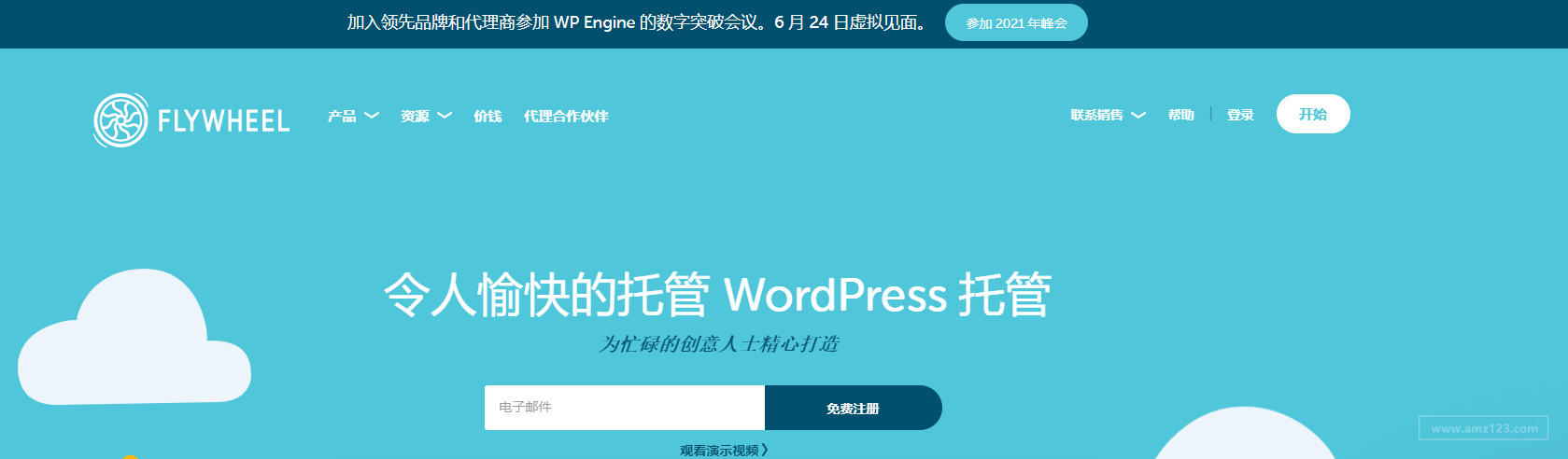Click the 为忙碌的创意人士精心打造 subtitle
Image resolution: width=1568 pixels, height=459 pixels.
click(x=718, y=344)
